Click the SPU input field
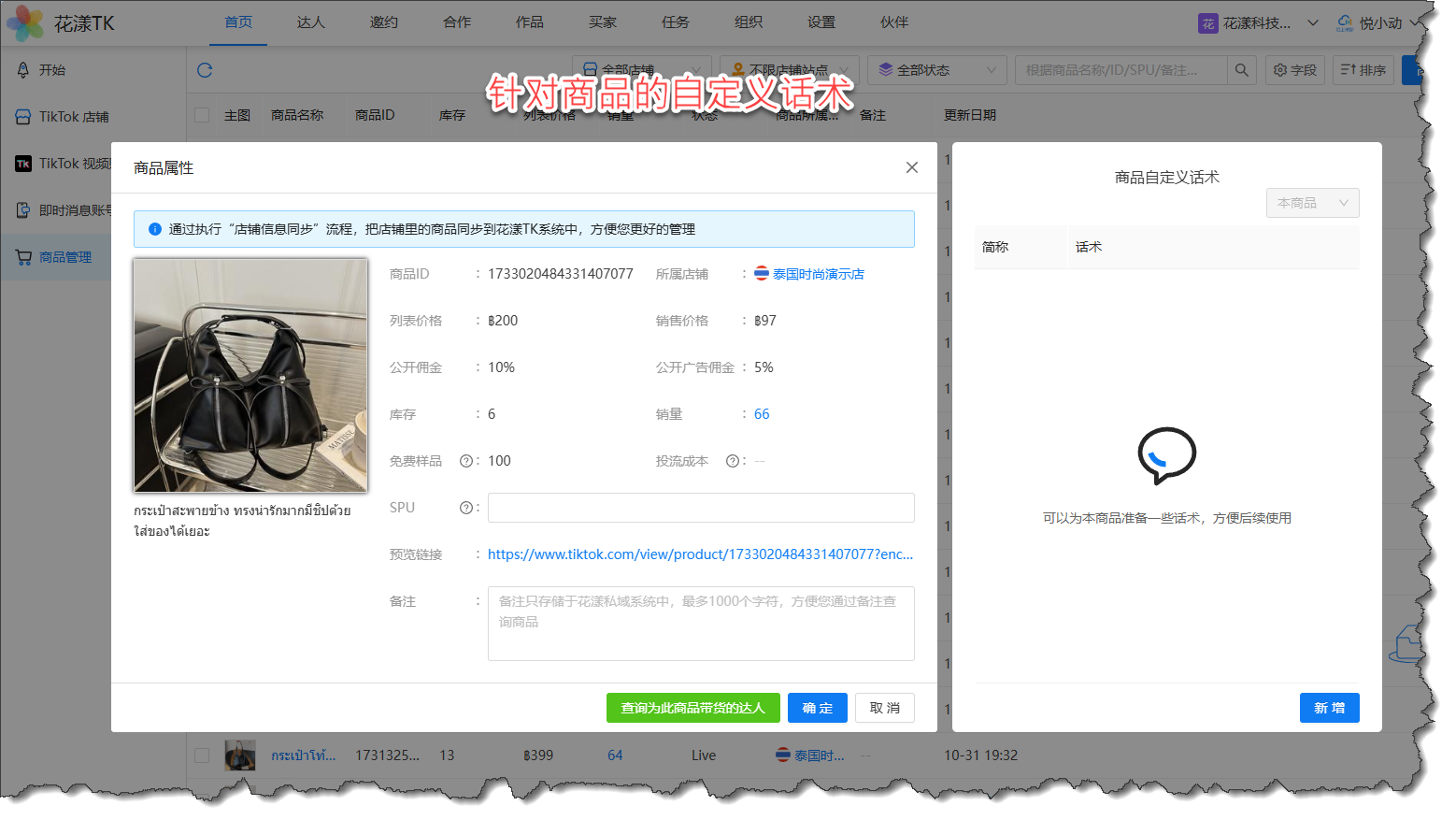 click(x=700, y=508)
